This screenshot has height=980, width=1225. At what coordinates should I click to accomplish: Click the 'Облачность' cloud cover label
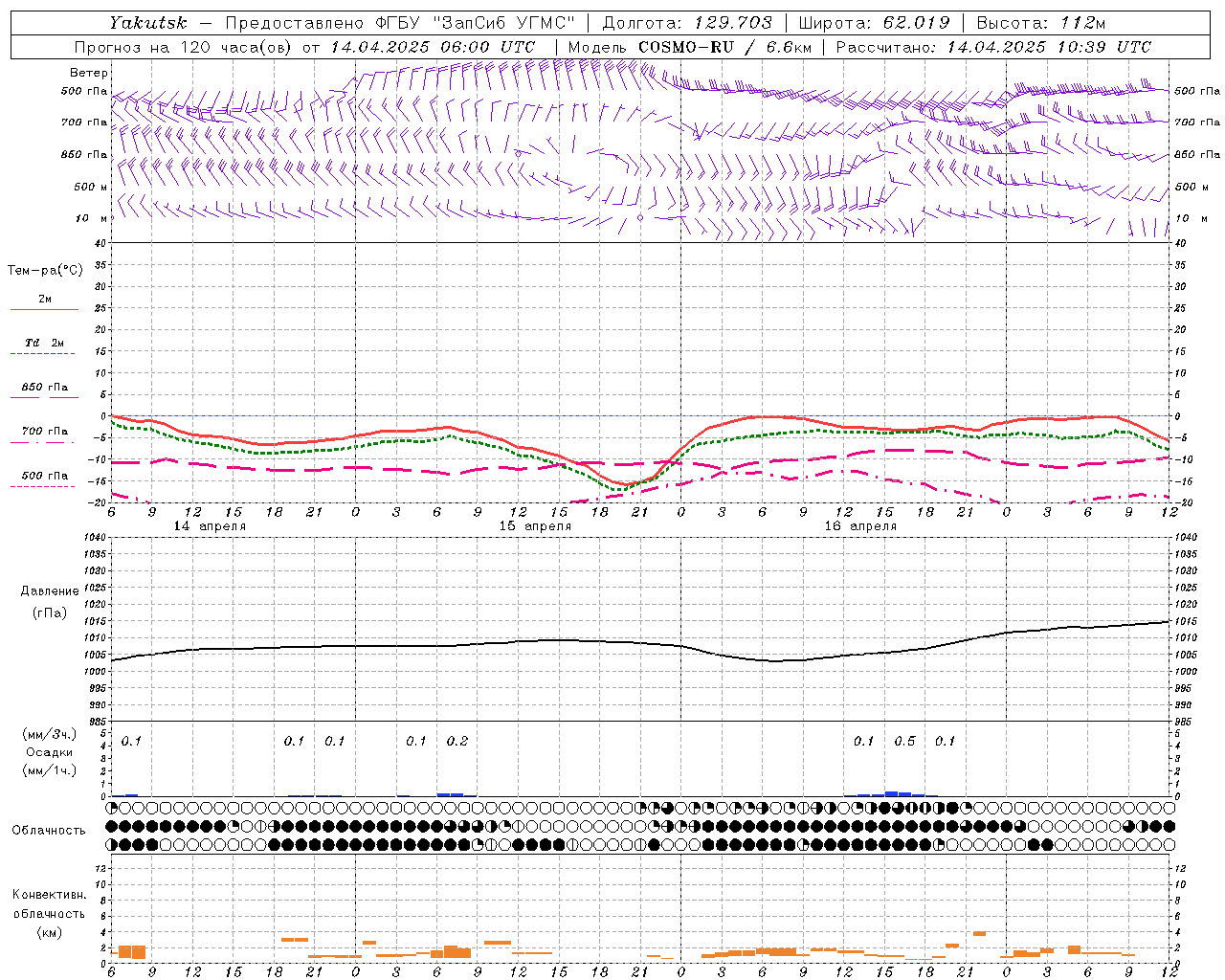click(49, 831)
